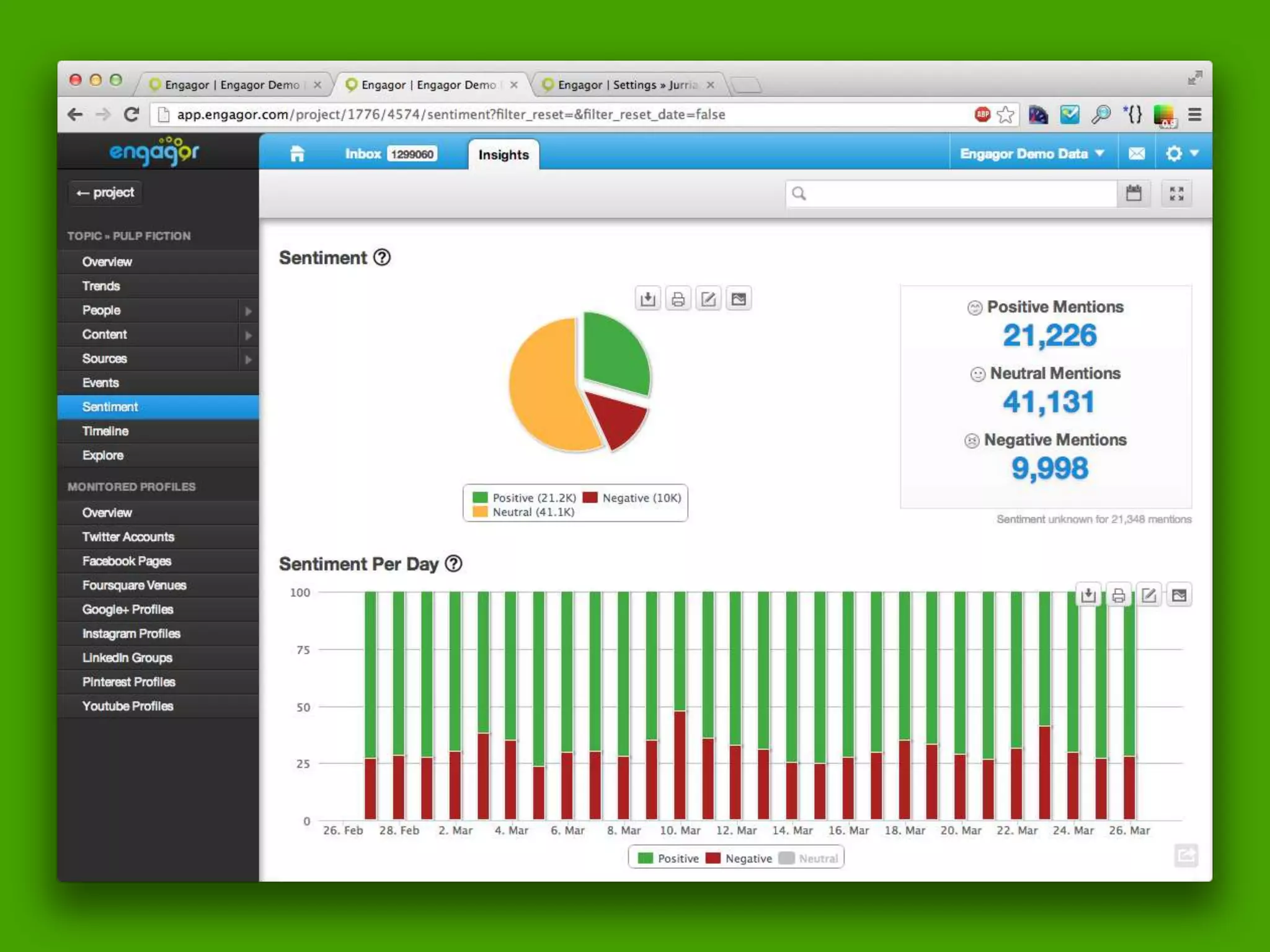The height and width of the screenshot is (952, 1270).
Task: Open the mail envelope icon in header
Action: point(1136,154)
